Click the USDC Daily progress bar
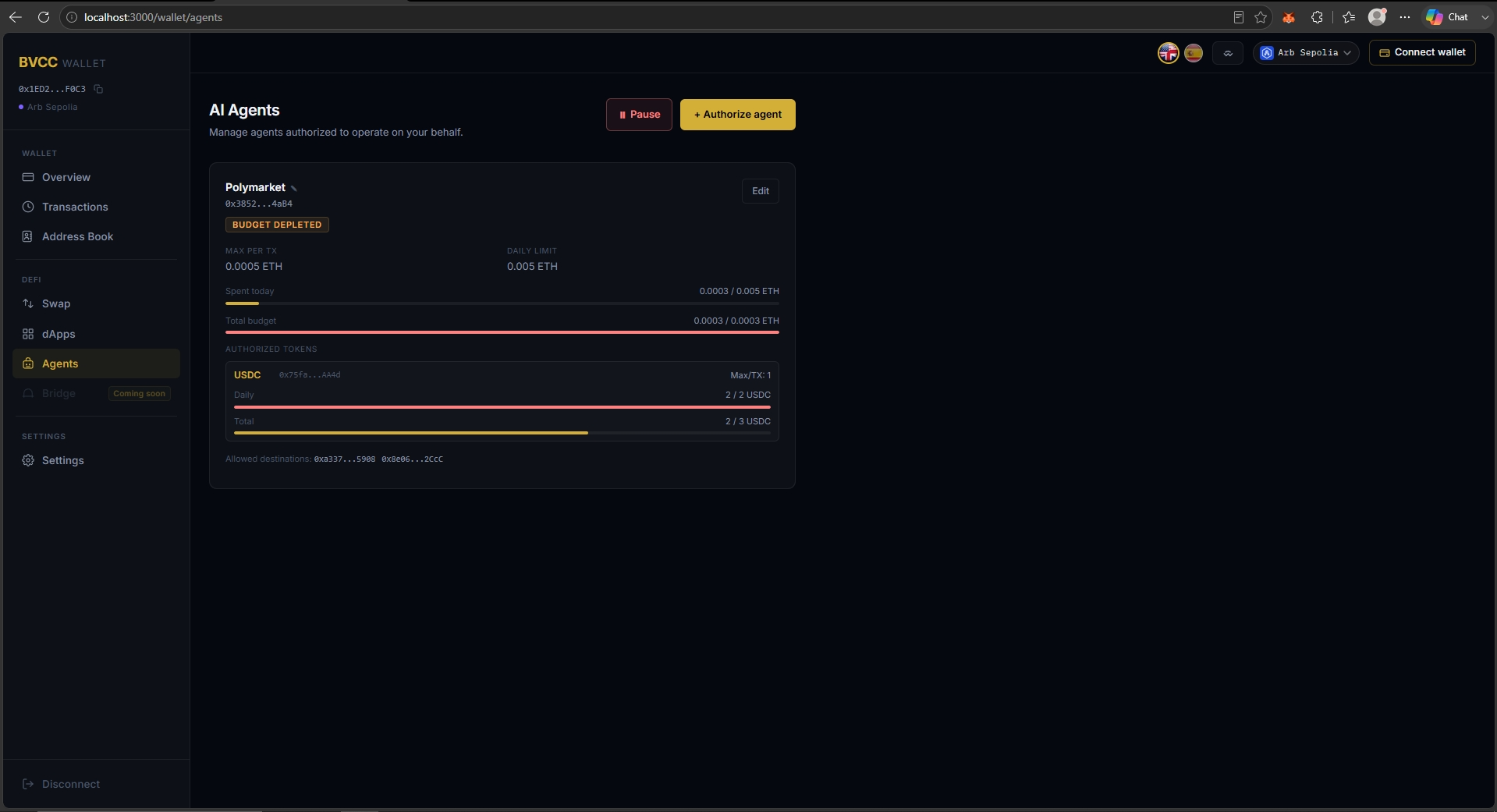 (502, 406)
